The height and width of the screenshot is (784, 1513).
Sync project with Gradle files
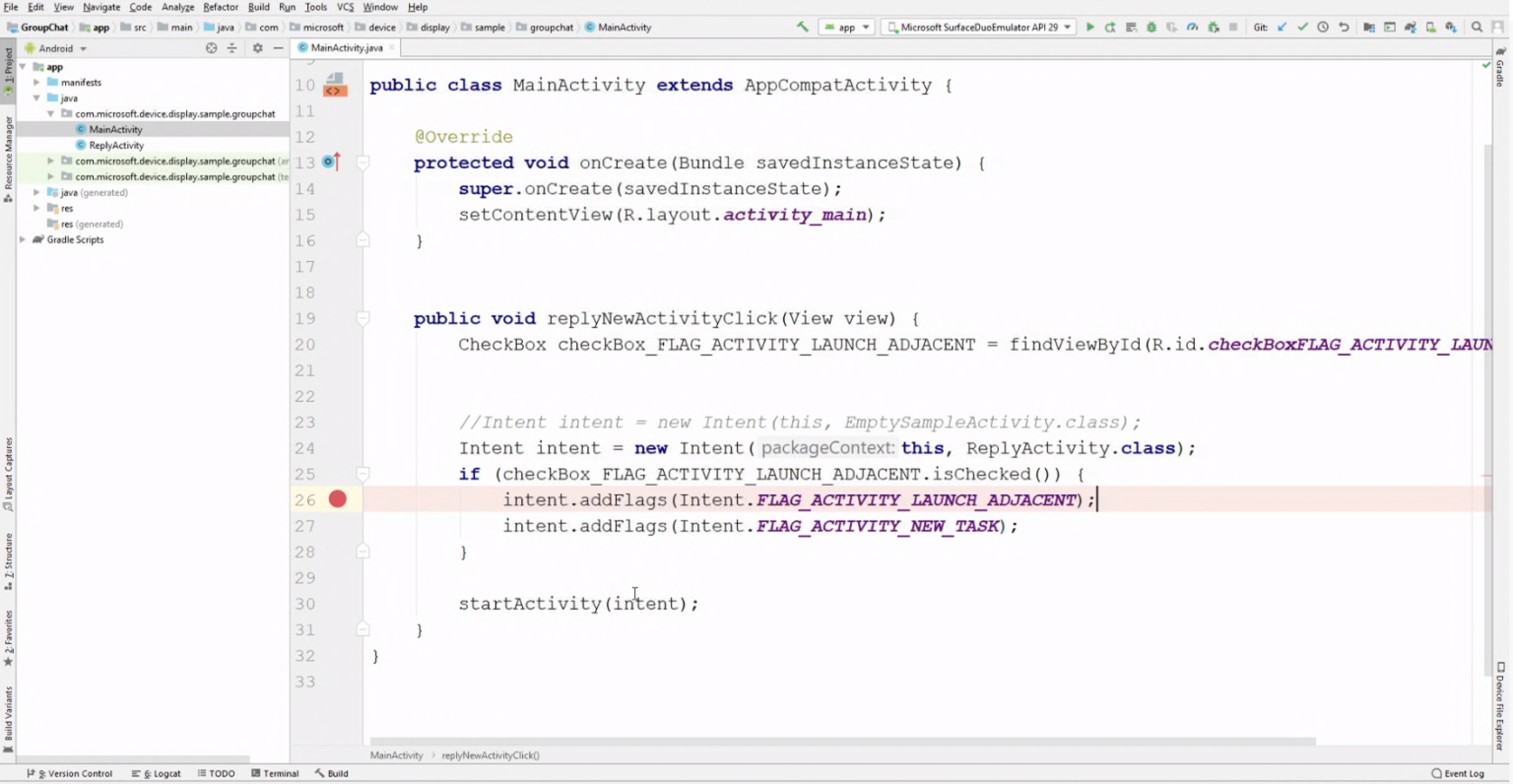[x=1412, y=27]
